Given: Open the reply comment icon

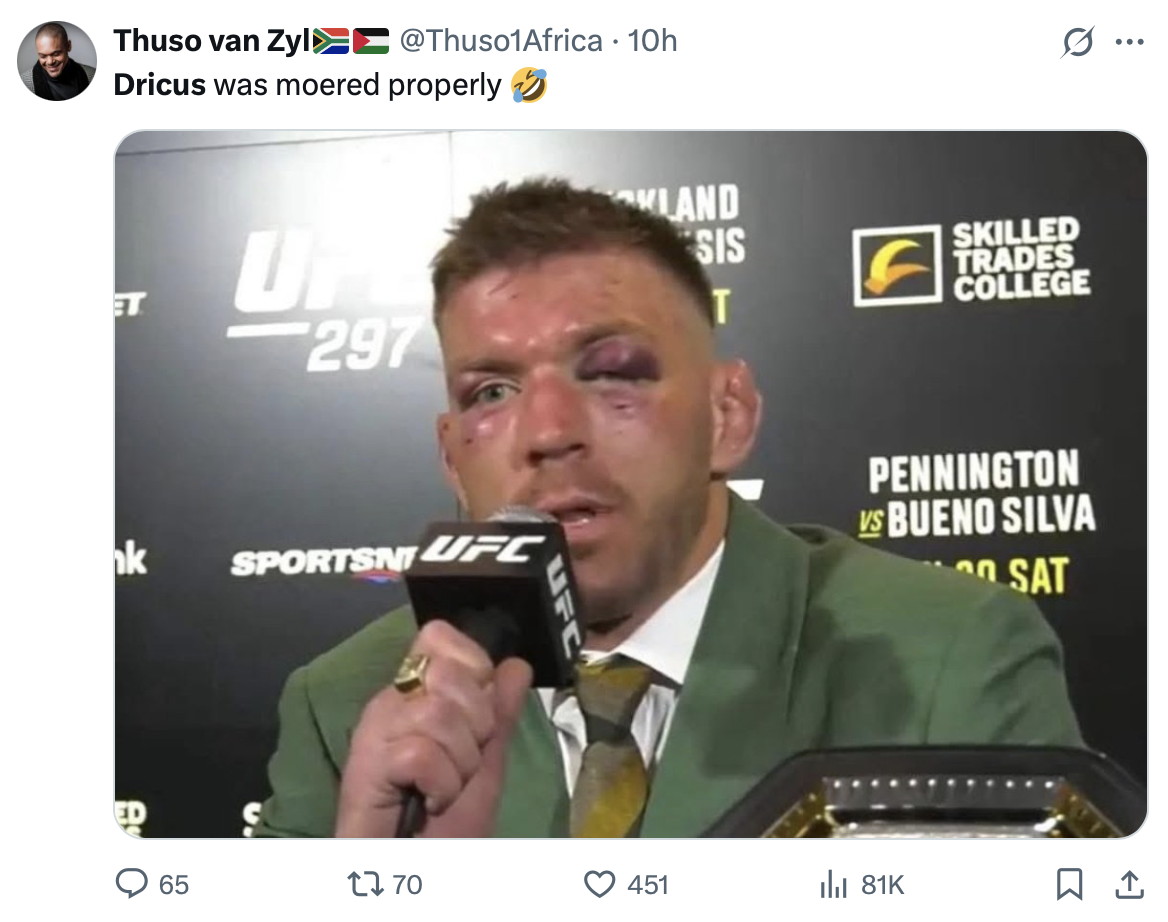Looking at the screenshot, I should click(132, 884).
